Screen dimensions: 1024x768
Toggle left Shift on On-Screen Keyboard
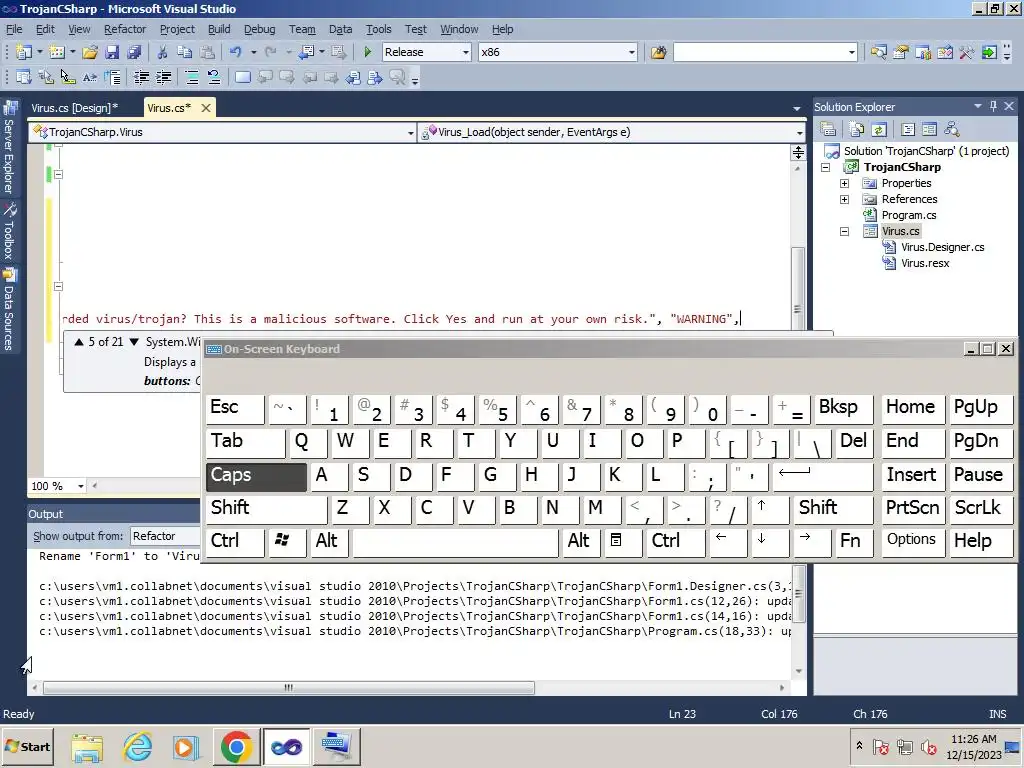tap(266, 508)
